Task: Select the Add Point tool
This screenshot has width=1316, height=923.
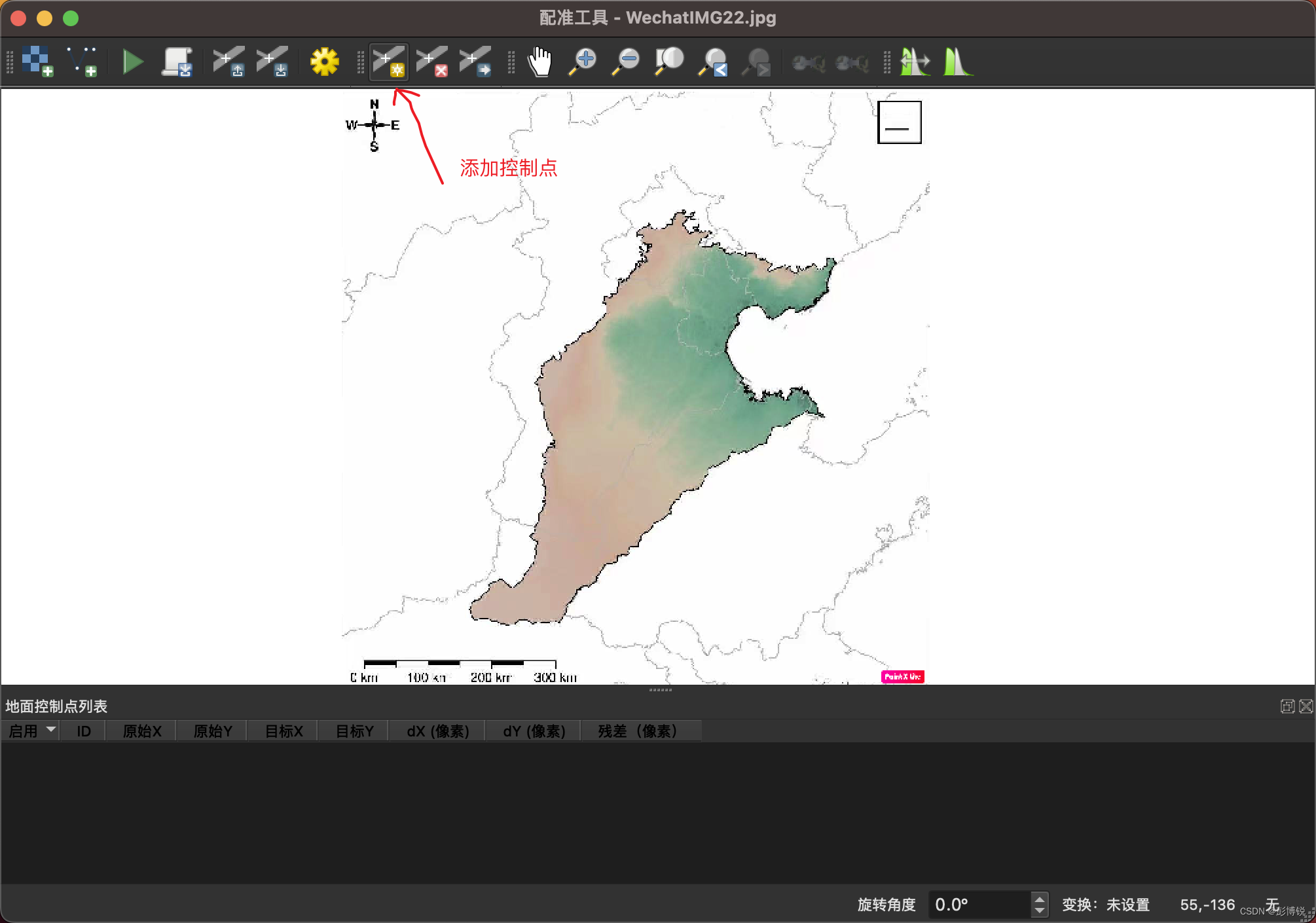Action: pos(389,62)
